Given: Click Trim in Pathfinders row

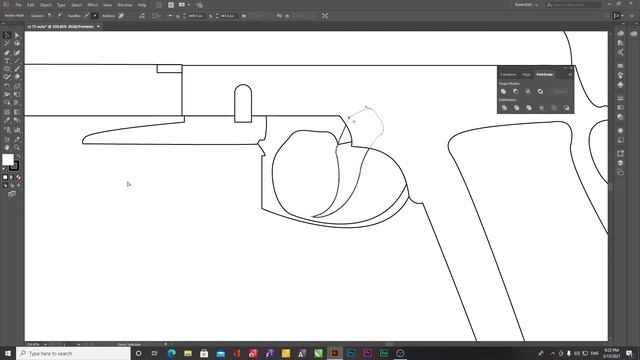Looking at the screenshot, I should pyautogui.click(x=516, y=108).
